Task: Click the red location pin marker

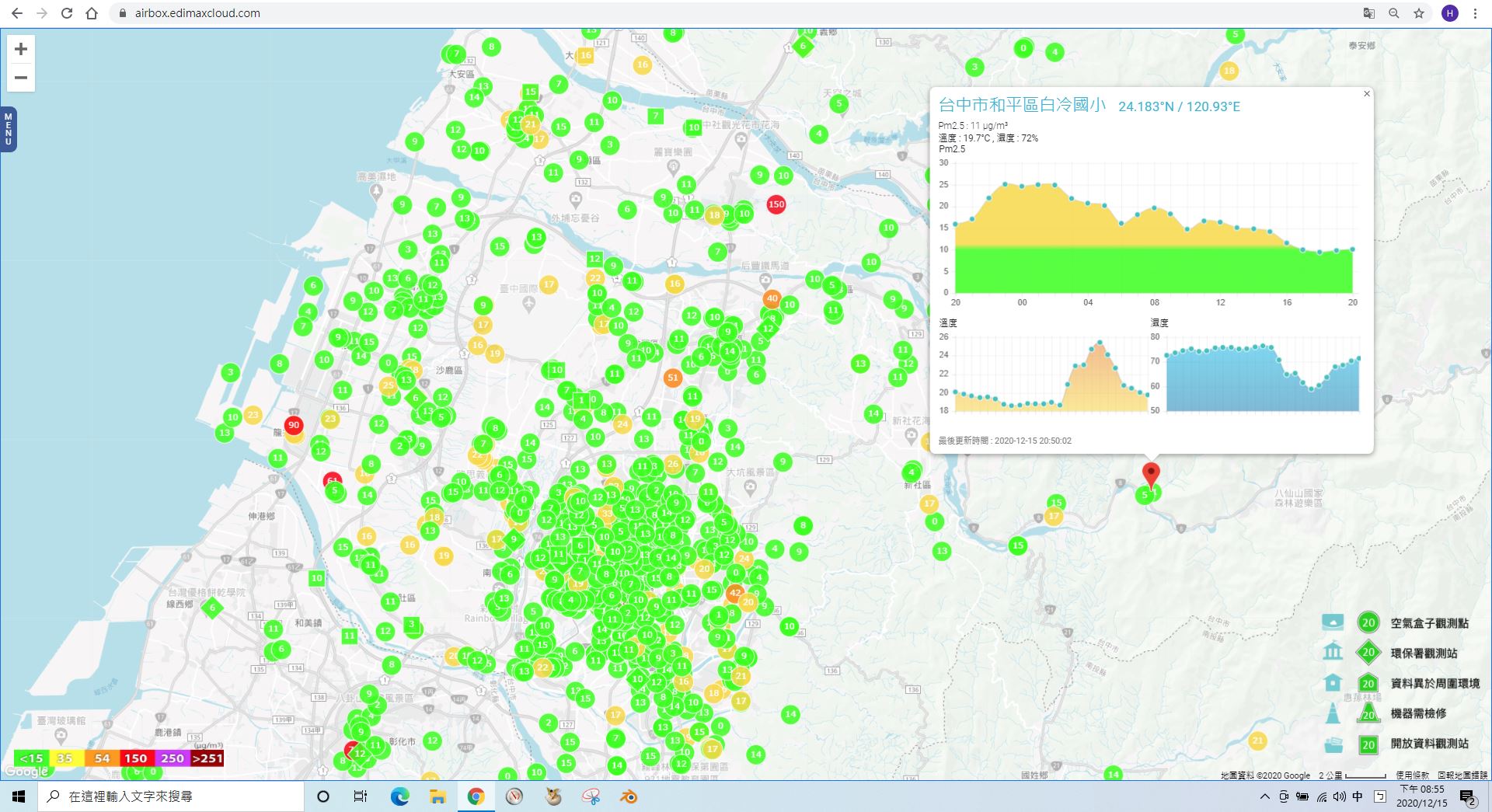Action: coord(1151,475)
